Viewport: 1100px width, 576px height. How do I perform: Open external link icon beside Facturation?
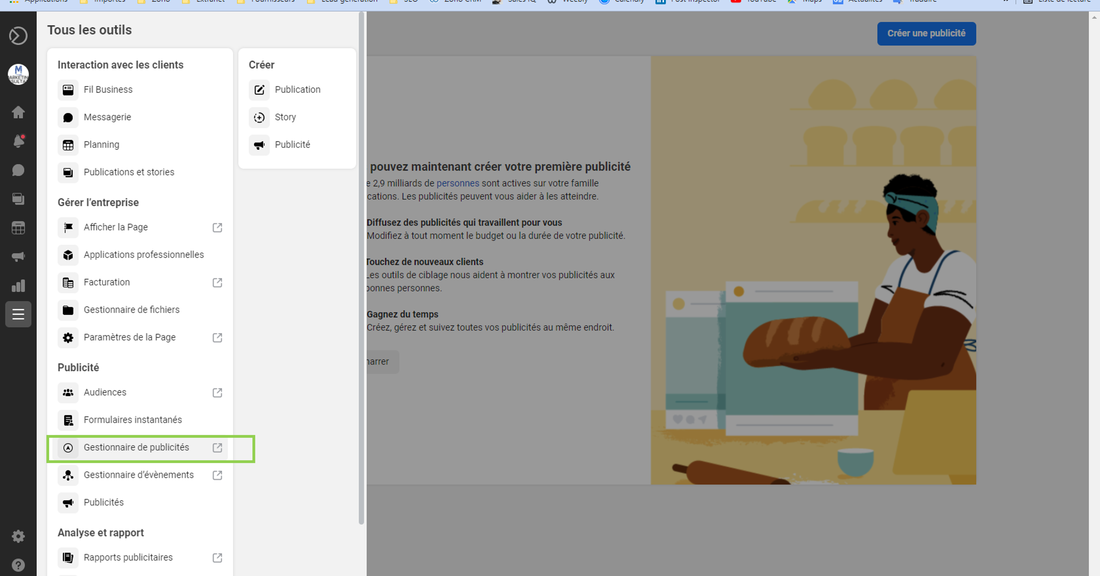217,283
